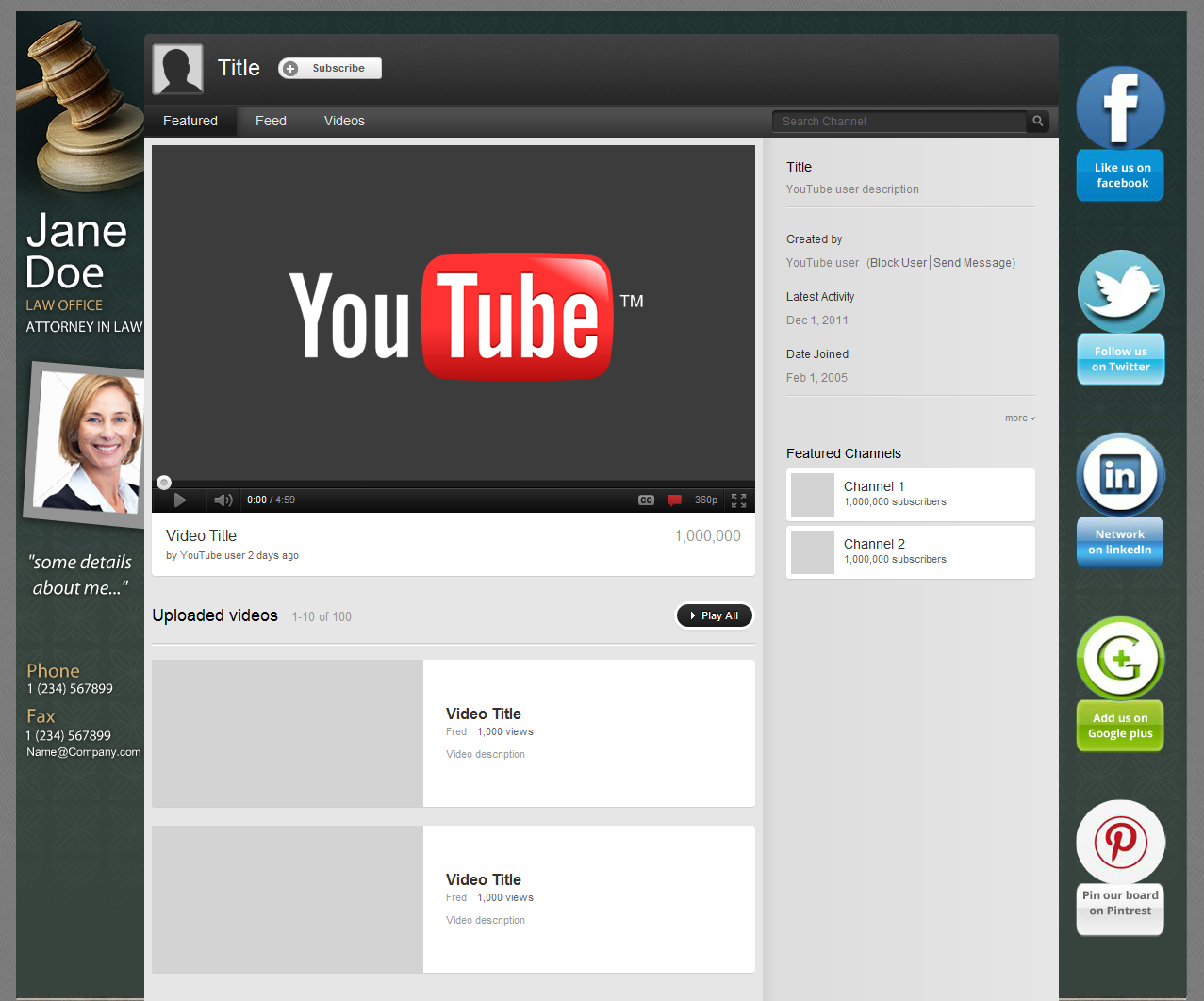
Task: Click 'YouTube user' uploader link under video
Action: click(x=212, y=555)
